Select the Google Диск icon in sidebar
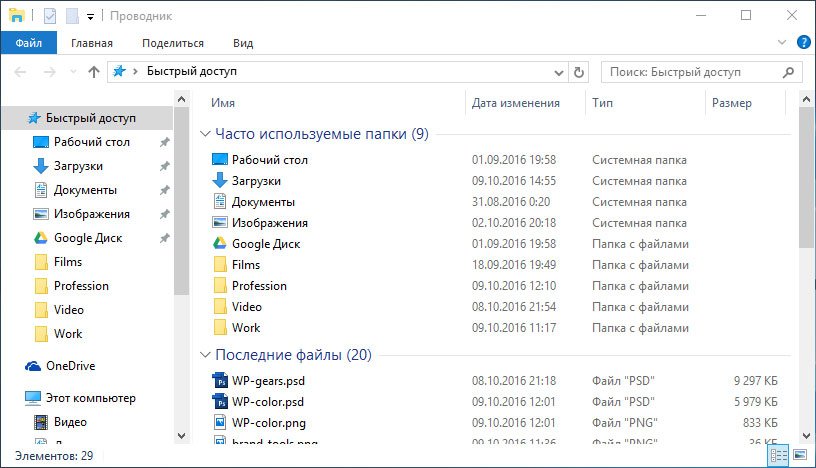This screenshot has height=468, width=816. point(41,238)
